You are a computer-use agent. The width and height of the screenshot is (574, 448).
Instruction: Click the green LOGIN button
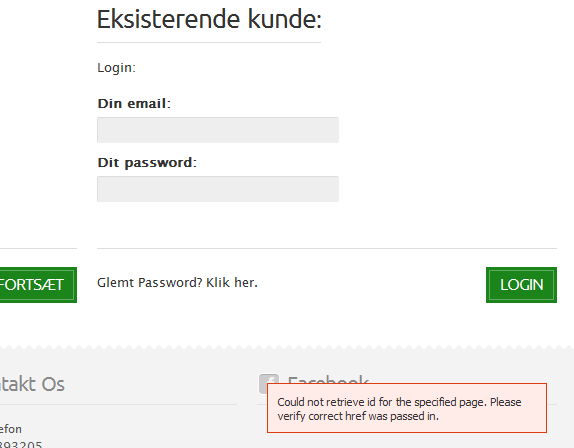coord(521,285)
